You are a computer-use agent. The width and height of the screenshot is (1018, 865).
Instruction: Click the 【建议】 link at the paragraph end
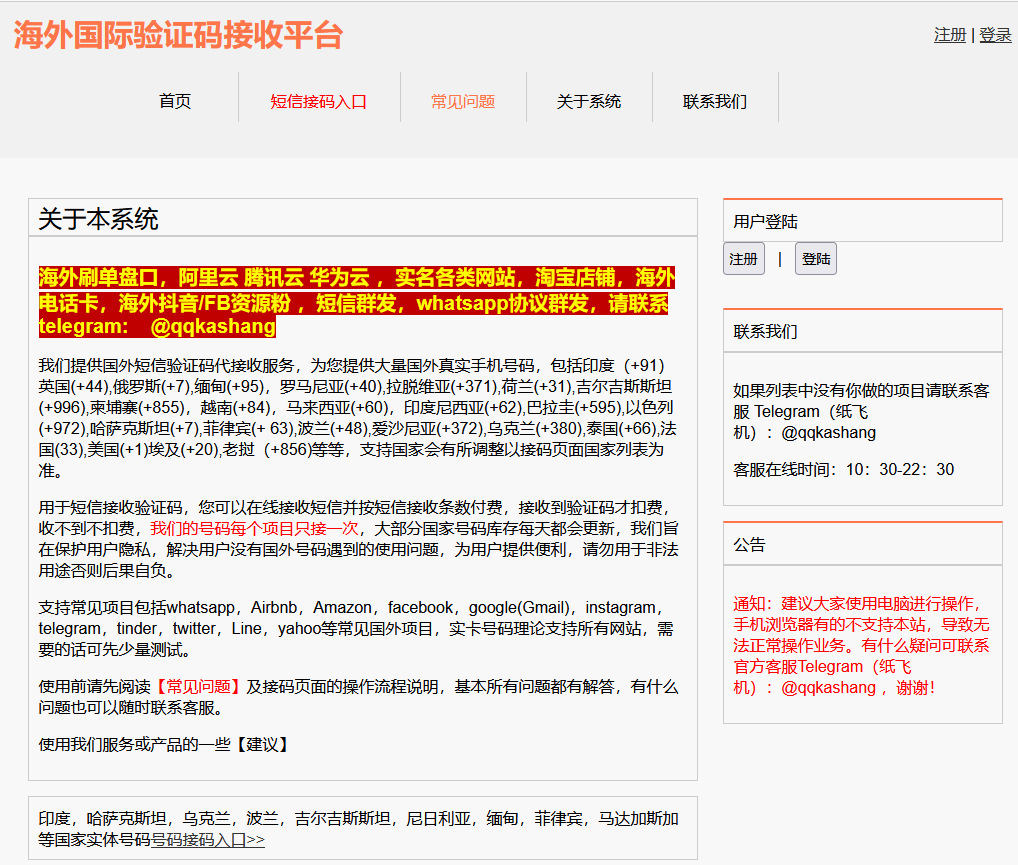pos(262,744)
